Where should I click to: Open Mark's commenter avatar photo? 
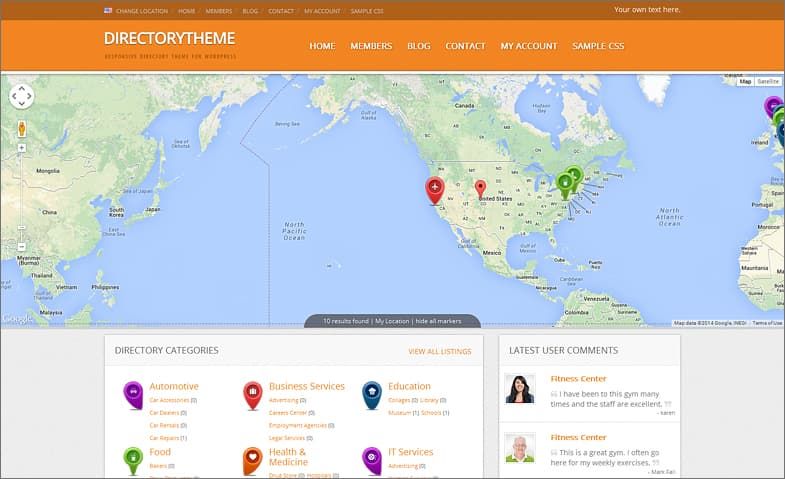(520, 447)
